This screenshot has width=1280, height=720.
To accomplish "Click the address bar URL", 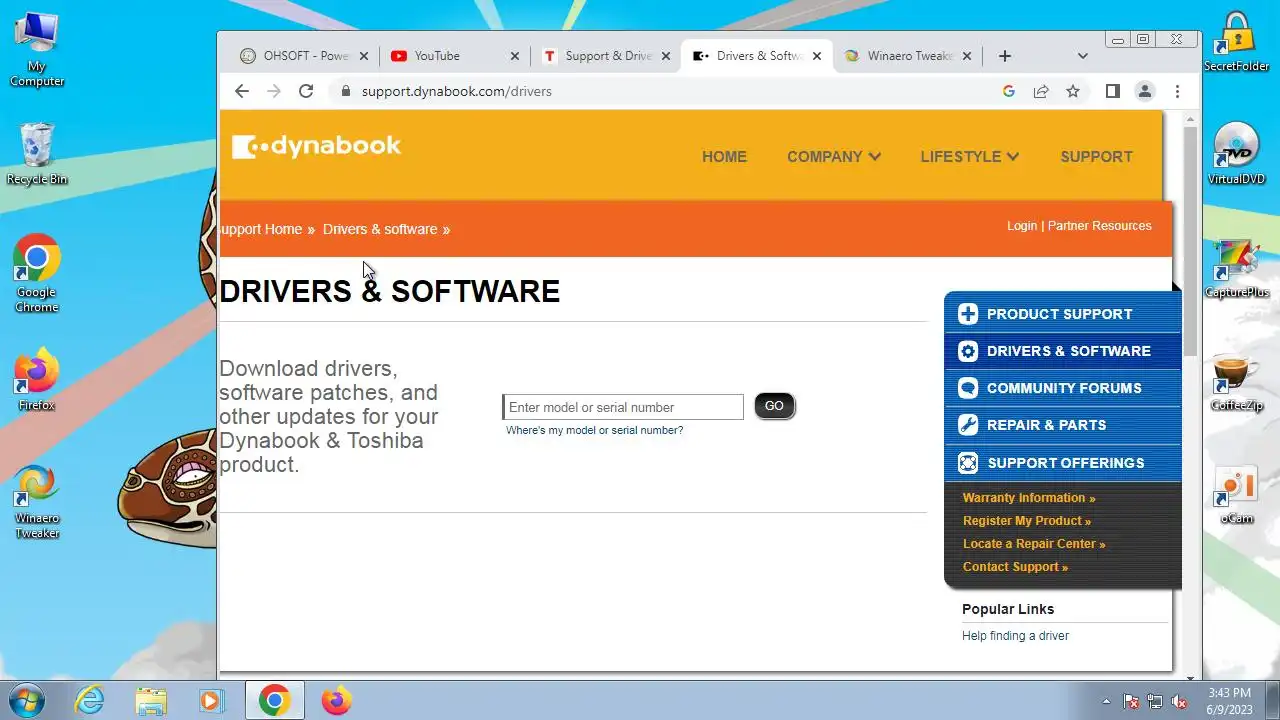I will 457,91.
